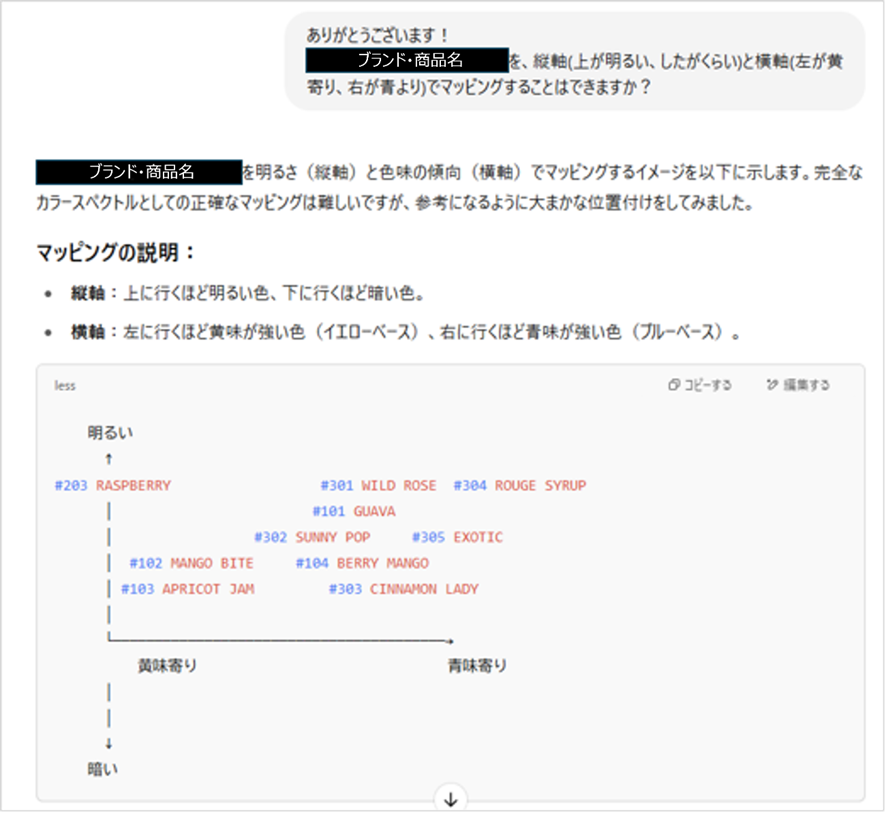Click the 'less' language label in code block
Screen dimensions: 886x813
pos(65,385)
